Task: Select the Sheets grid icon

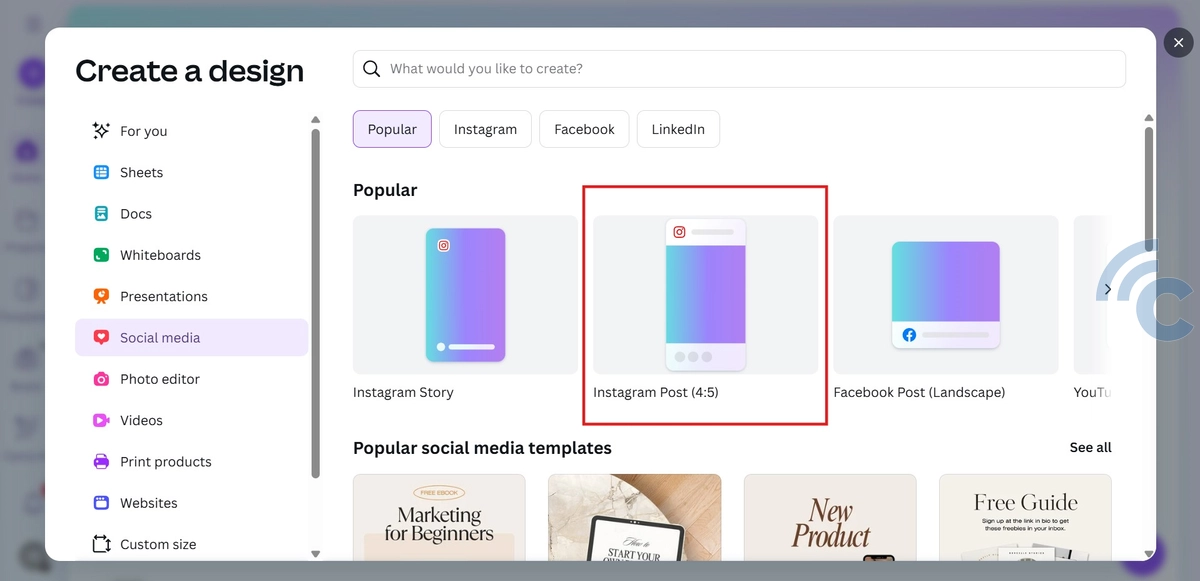Action: 101,172
